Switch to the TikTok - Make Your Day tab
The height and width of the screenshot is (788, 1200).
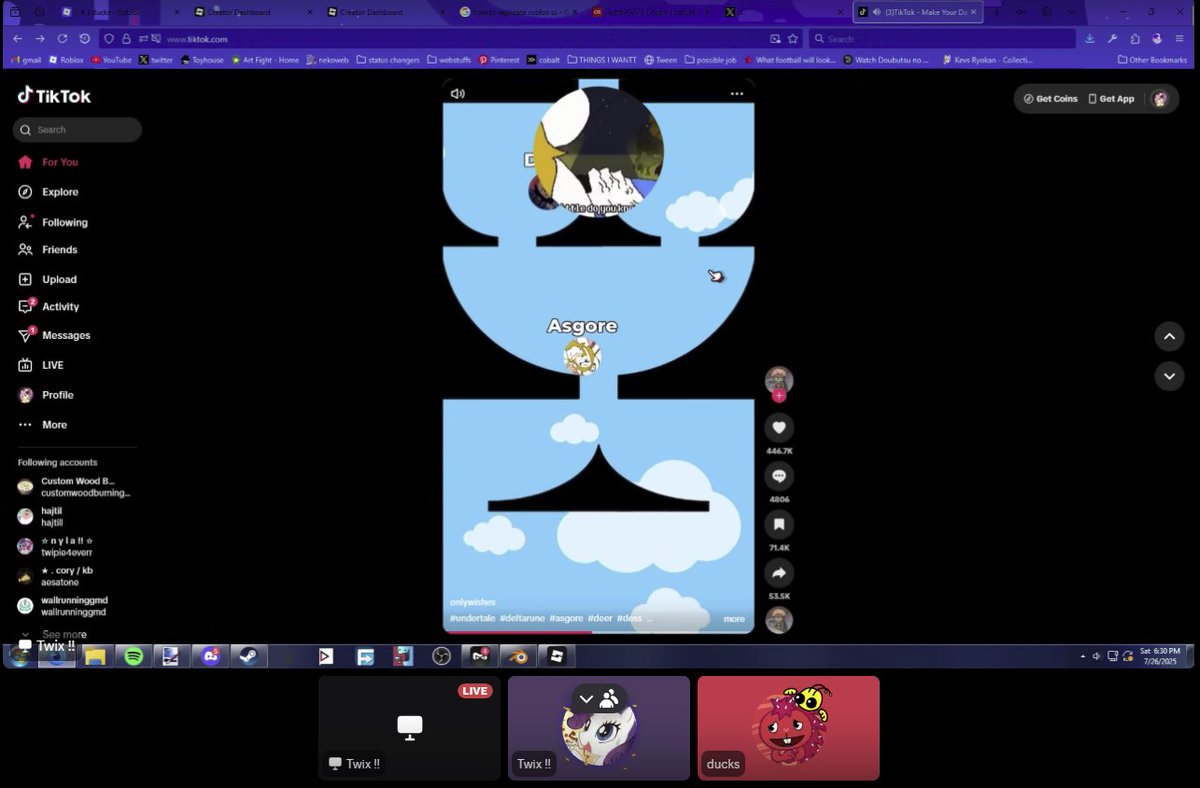(918, 12)
